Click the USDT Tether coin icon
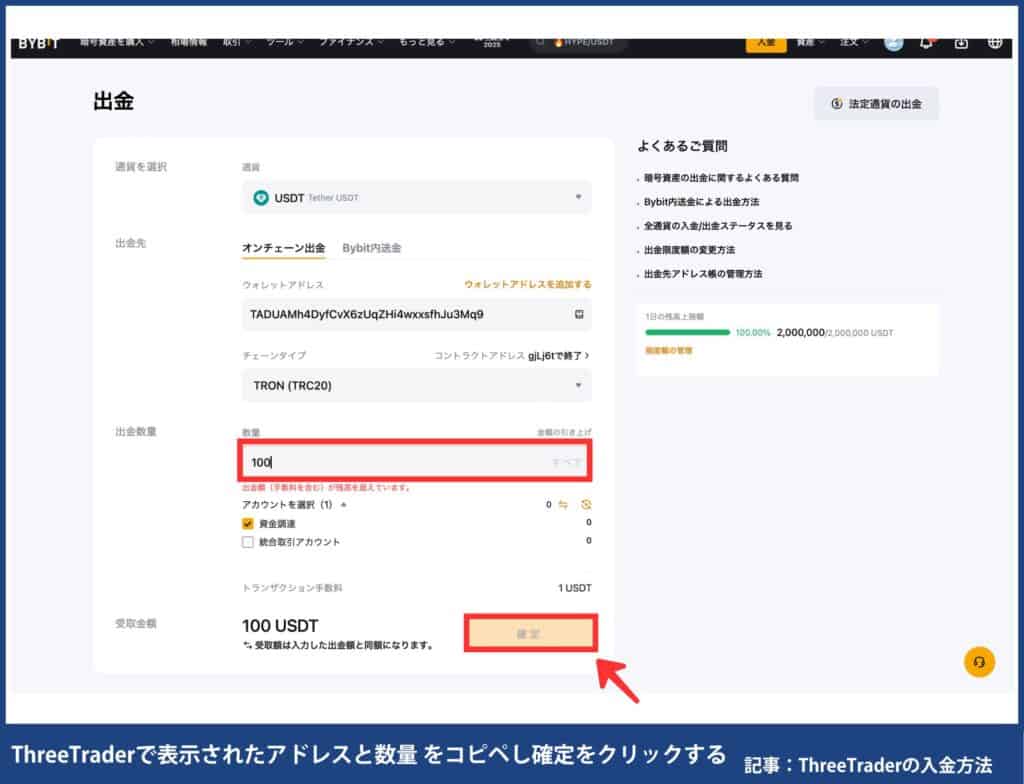 [261, 198]
